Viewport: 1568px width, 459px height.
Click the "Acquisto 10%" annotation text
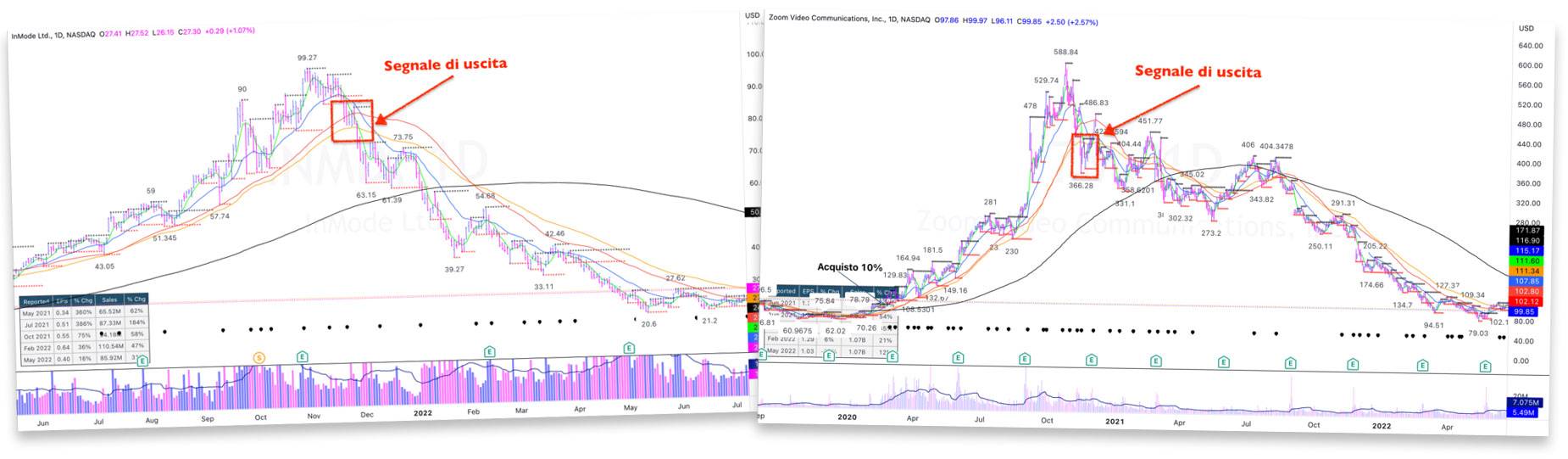(x=849, y=267)
